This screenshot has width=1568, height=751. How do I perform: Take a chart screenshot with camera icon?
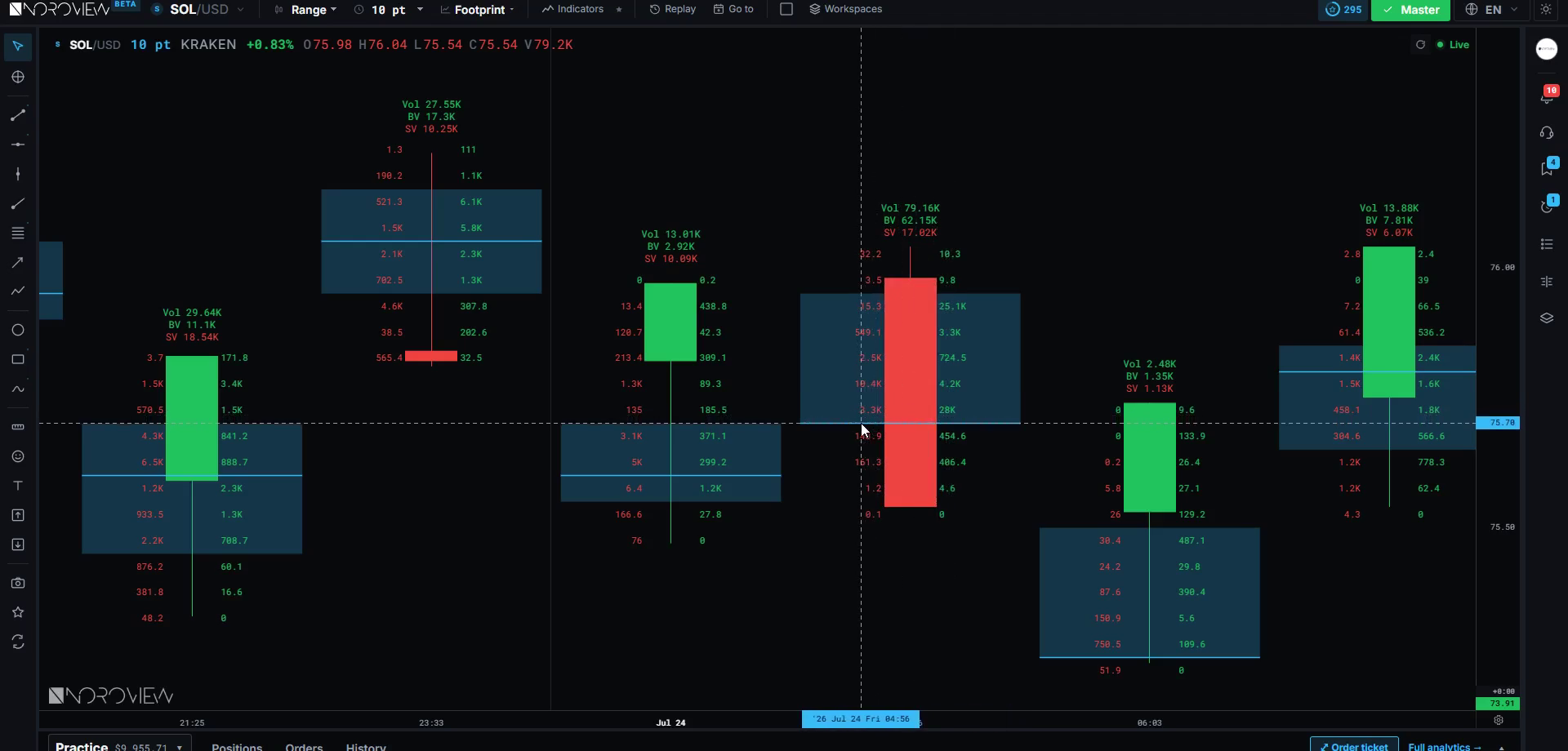click(x=18, y=583)
